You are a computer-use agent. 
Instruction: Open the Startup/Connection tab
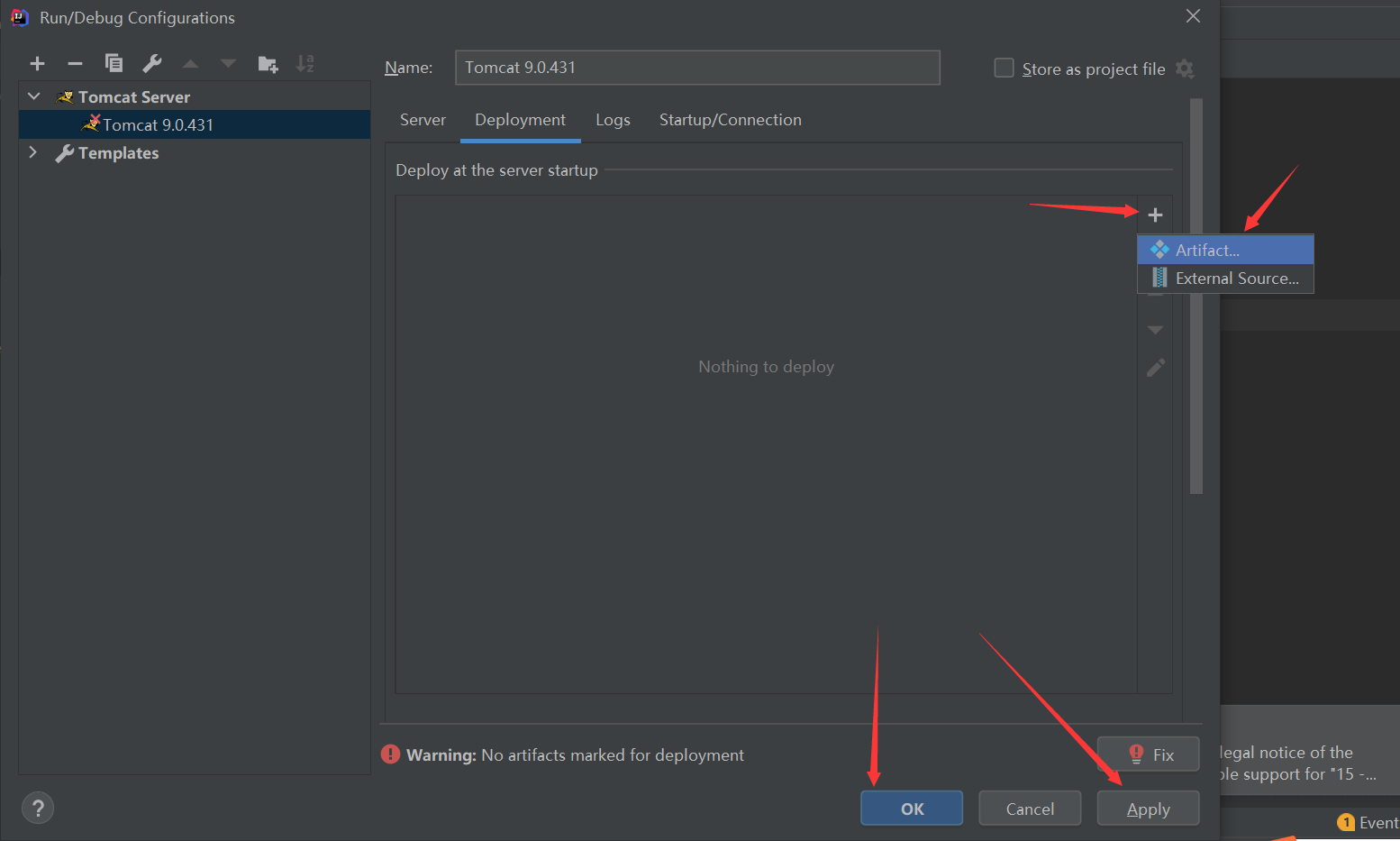[x=731, y=120]
